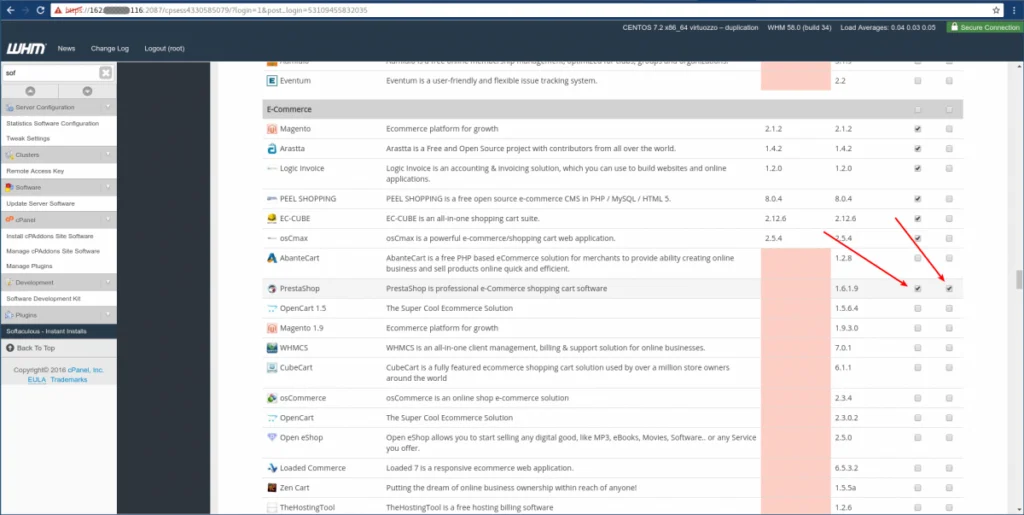The image size is (1024, 515).
Task: Uncheck second checkbox in PrestaShop row
Action: click(x=949, y=289)
